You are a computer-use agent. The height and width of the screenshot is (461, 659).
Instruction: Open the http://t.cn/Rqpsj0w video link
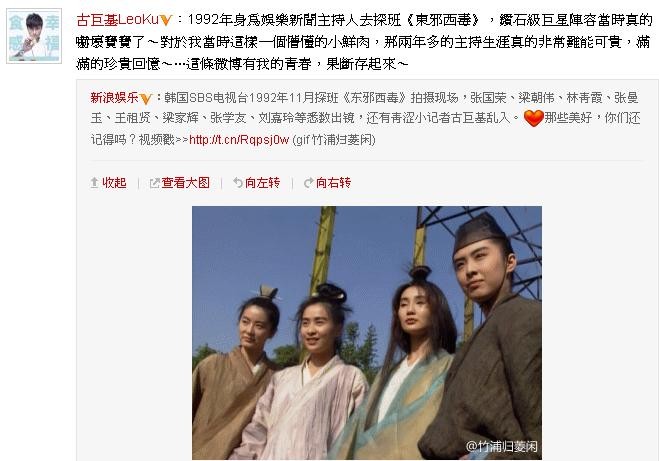coord(239,140)
